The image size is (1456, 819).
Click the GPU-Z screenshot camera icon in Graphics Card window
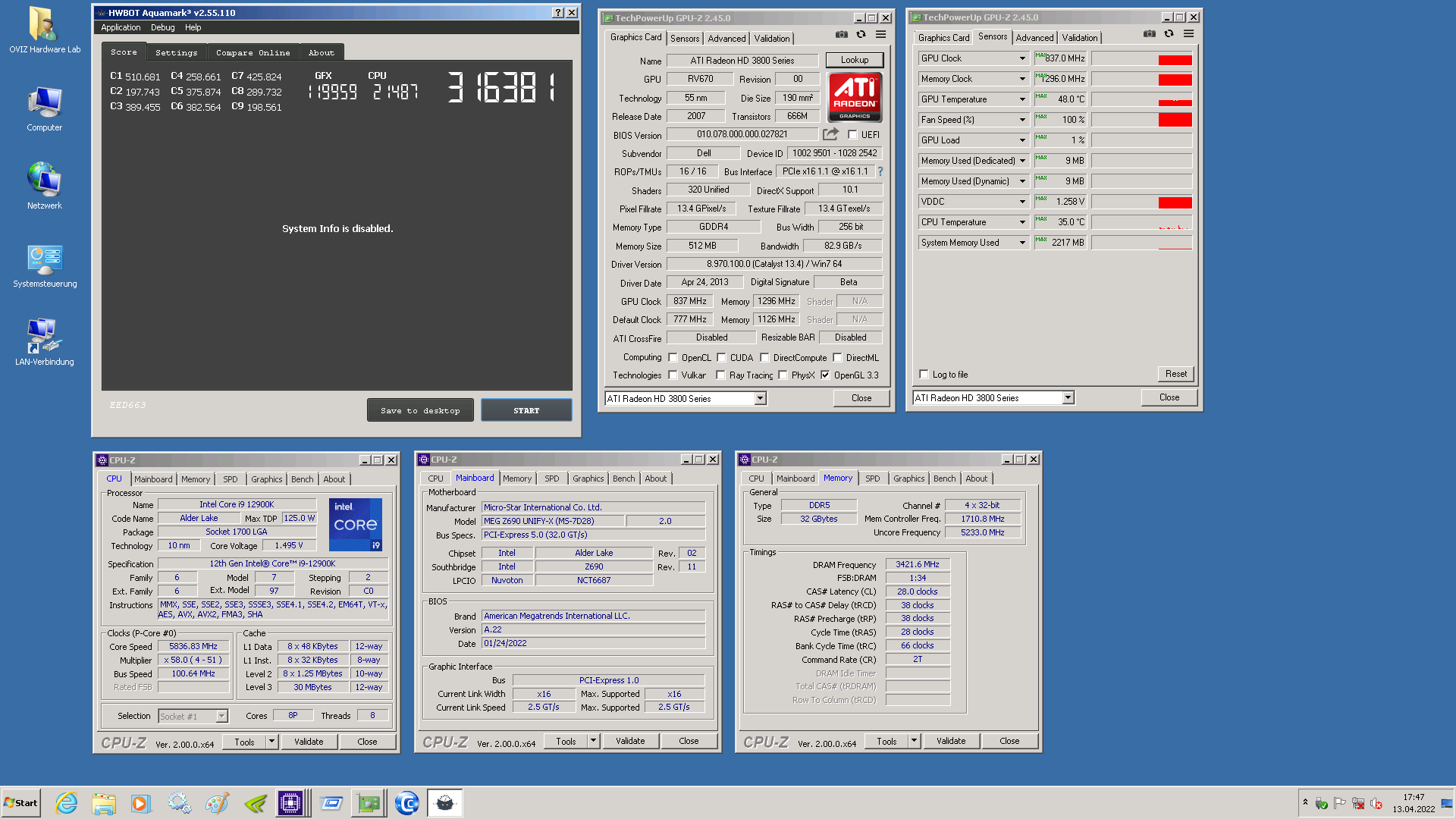point(842,35)
